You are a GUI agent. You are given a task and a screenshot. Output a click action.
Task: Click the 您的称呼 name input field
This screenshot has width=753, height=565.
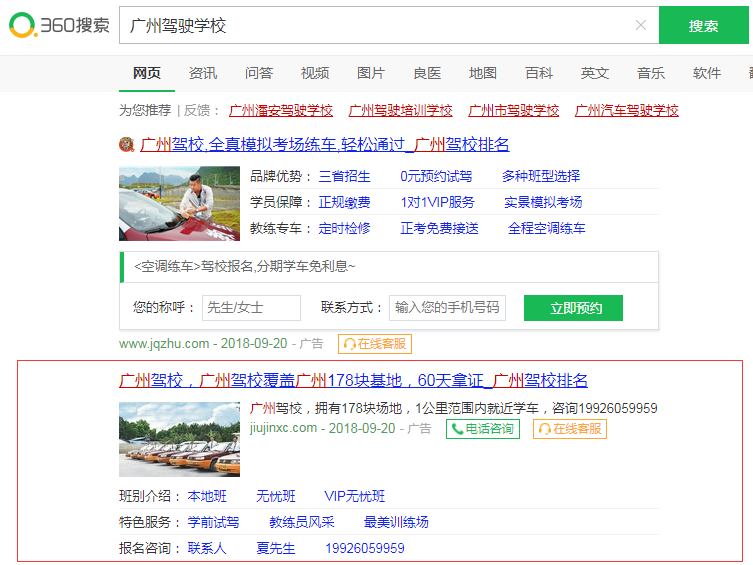(251, 308)
